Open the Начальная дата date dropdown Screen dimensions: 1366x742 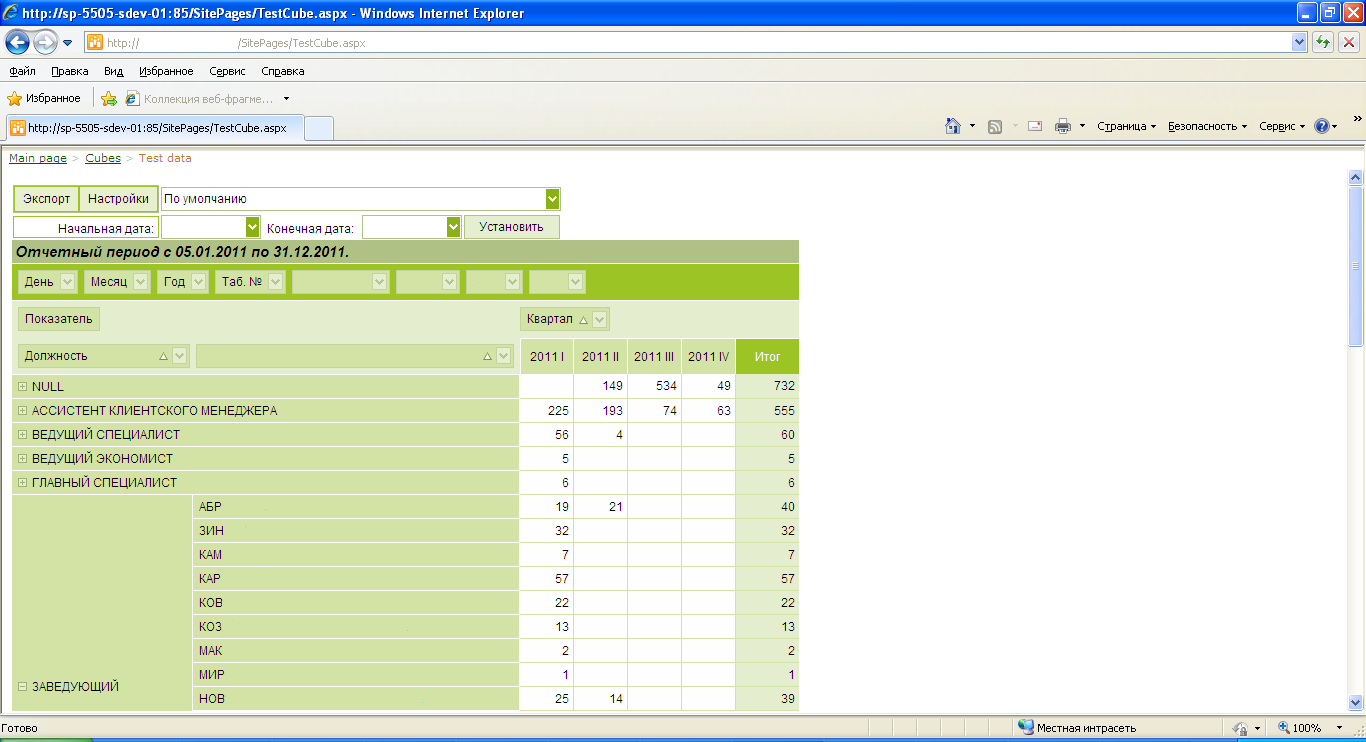[x=252, y=228]
